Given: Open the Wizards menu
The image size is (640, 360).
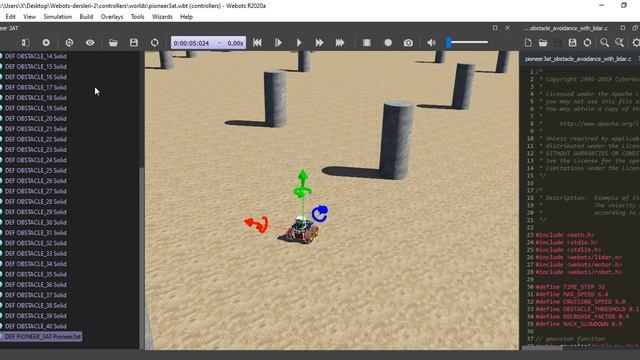Looking at the screenshot, I should (162, 17).
